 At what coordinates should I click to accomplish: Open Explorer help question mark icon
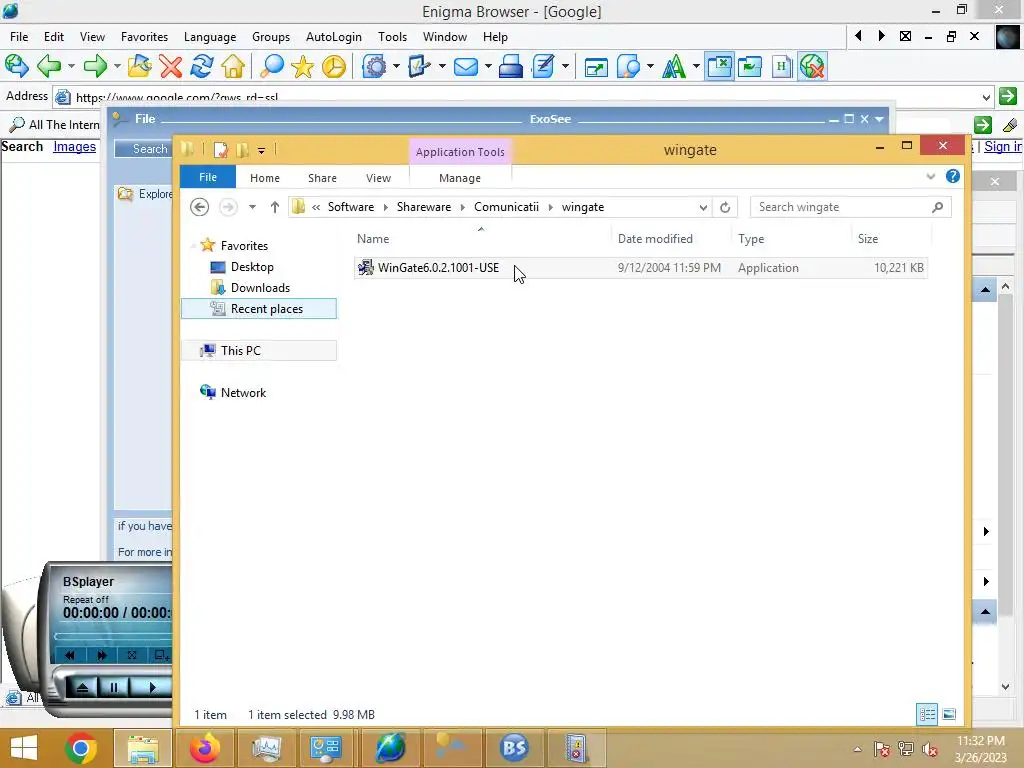pos(953,176)
